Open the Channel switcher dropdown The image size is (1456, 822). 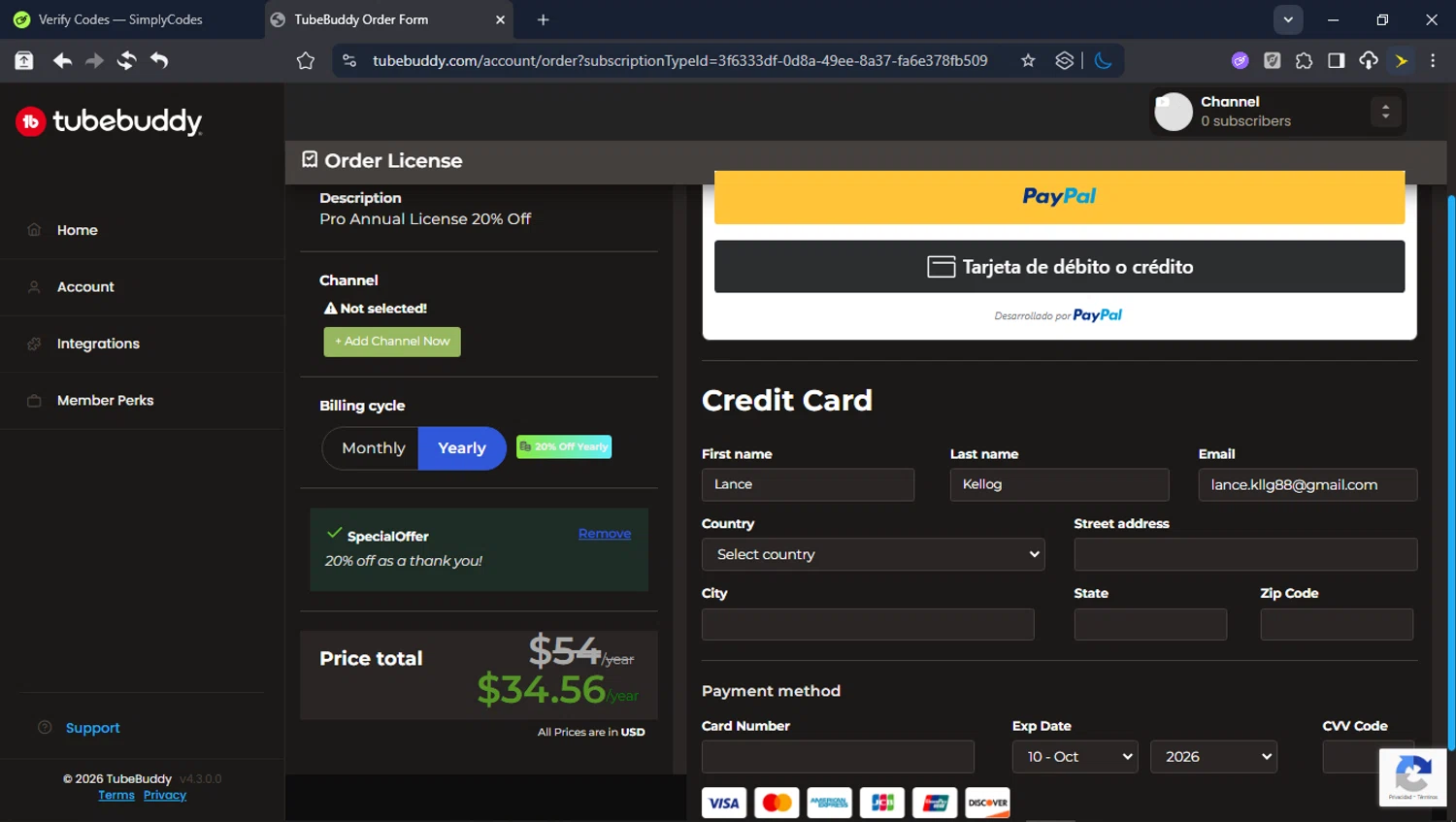tap(1385, 112)
